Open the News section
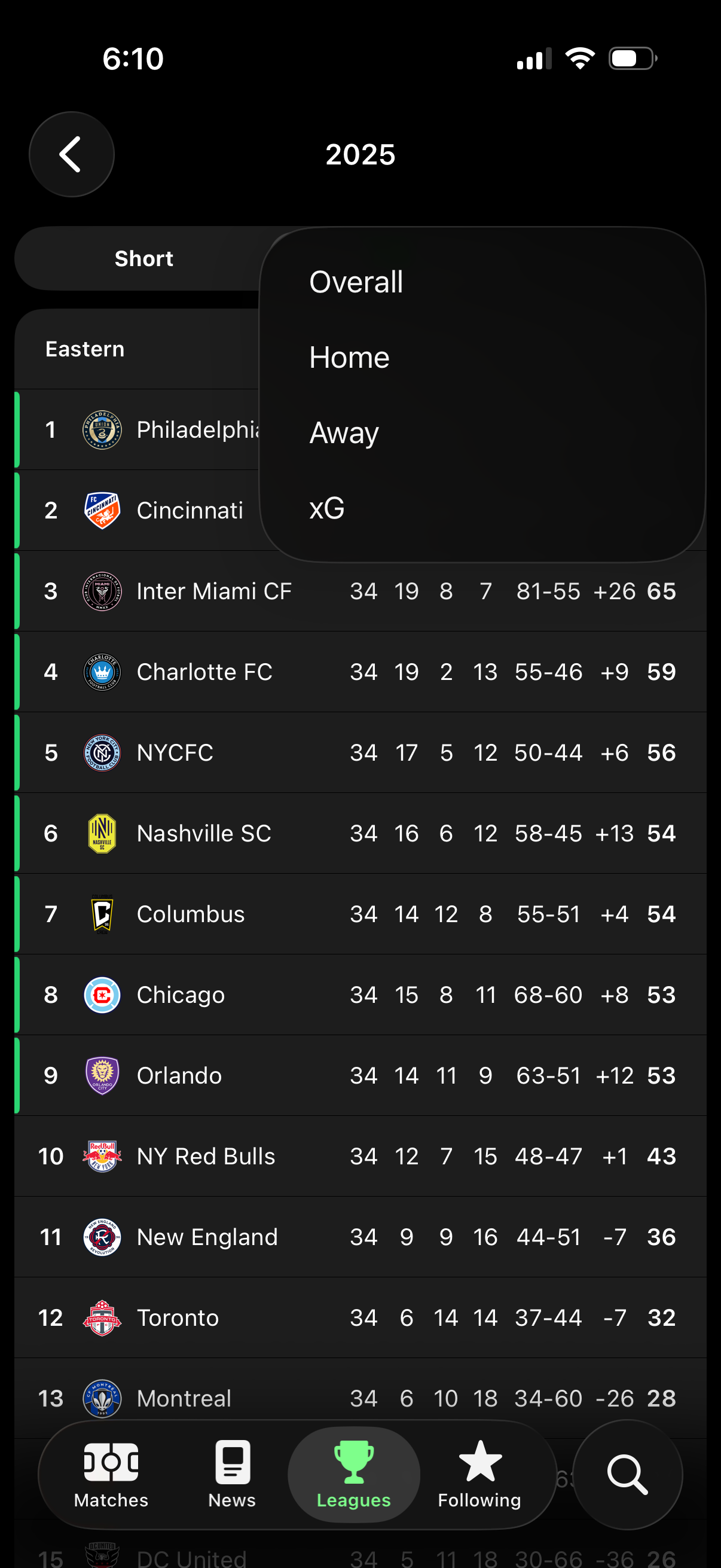Viewport: 721px width, 1568px height. (232, 1476)
